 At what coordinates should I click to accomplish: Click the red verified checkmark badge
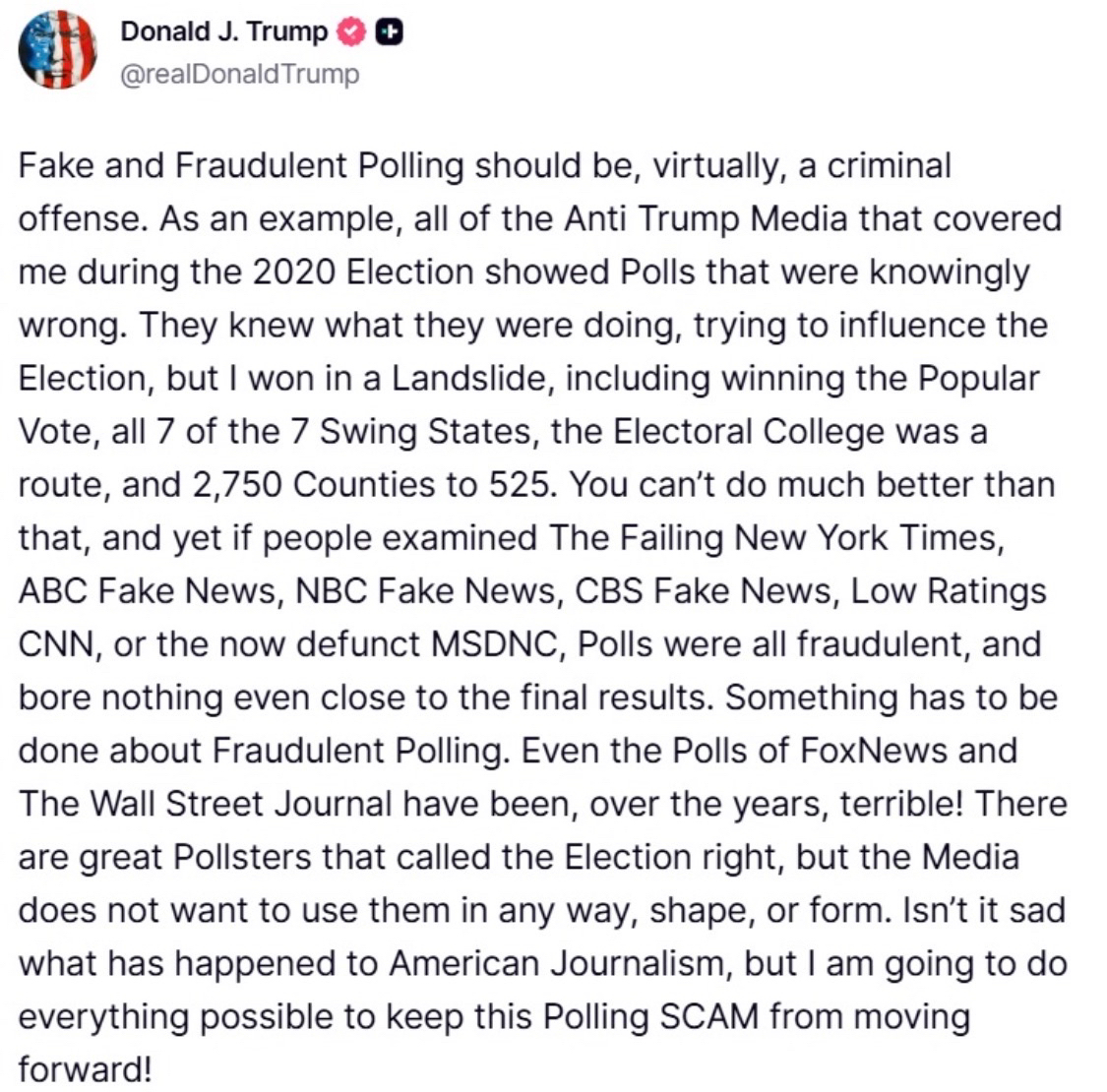[x=351, y=32]
